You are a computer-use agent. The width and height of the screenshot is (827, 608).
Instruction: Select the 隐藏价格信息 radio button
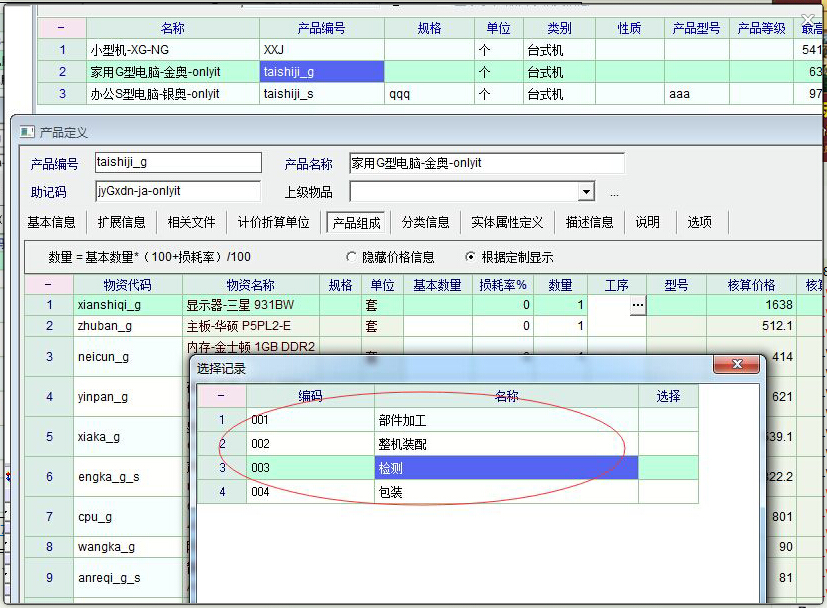click(x=351, y=257)
